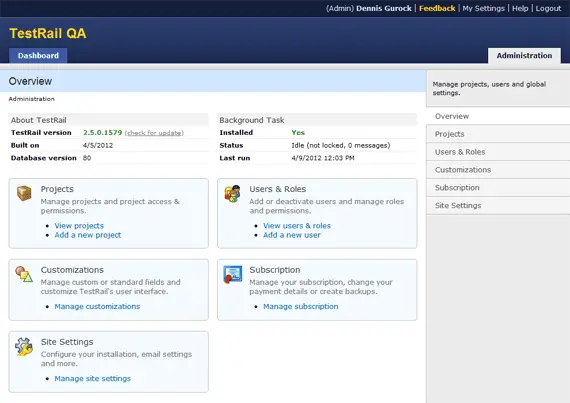
Task: Open Manage subscription link
Action: [300, 306]
